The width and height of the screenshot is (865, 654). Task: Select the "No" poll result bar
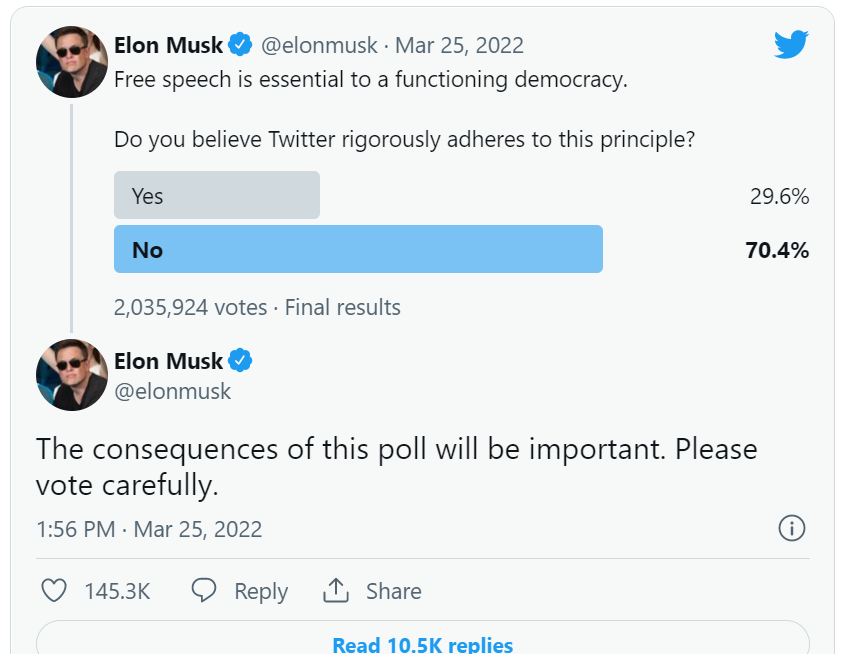click(358, 249)
